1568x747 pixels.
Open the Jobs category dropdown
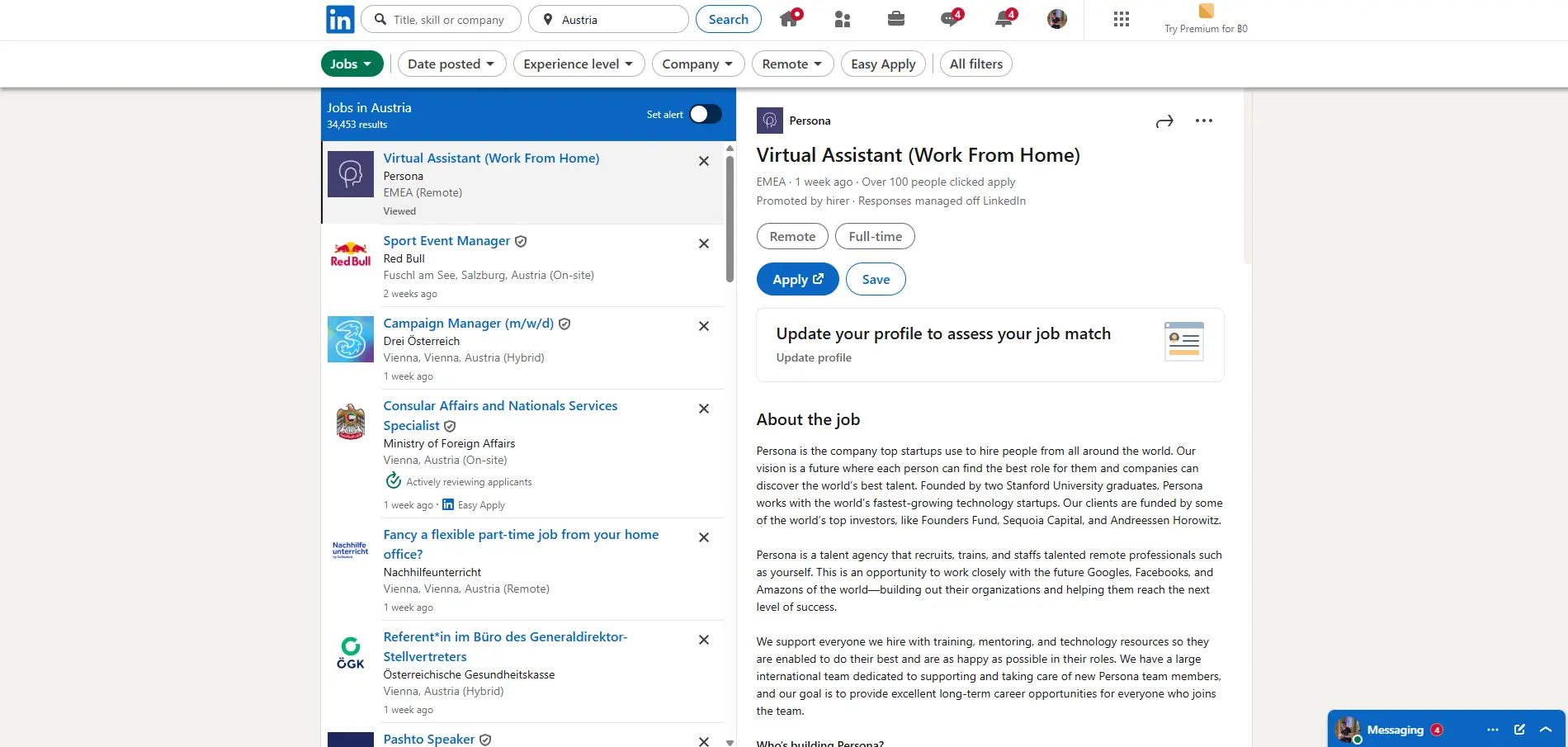pos(352,64)
